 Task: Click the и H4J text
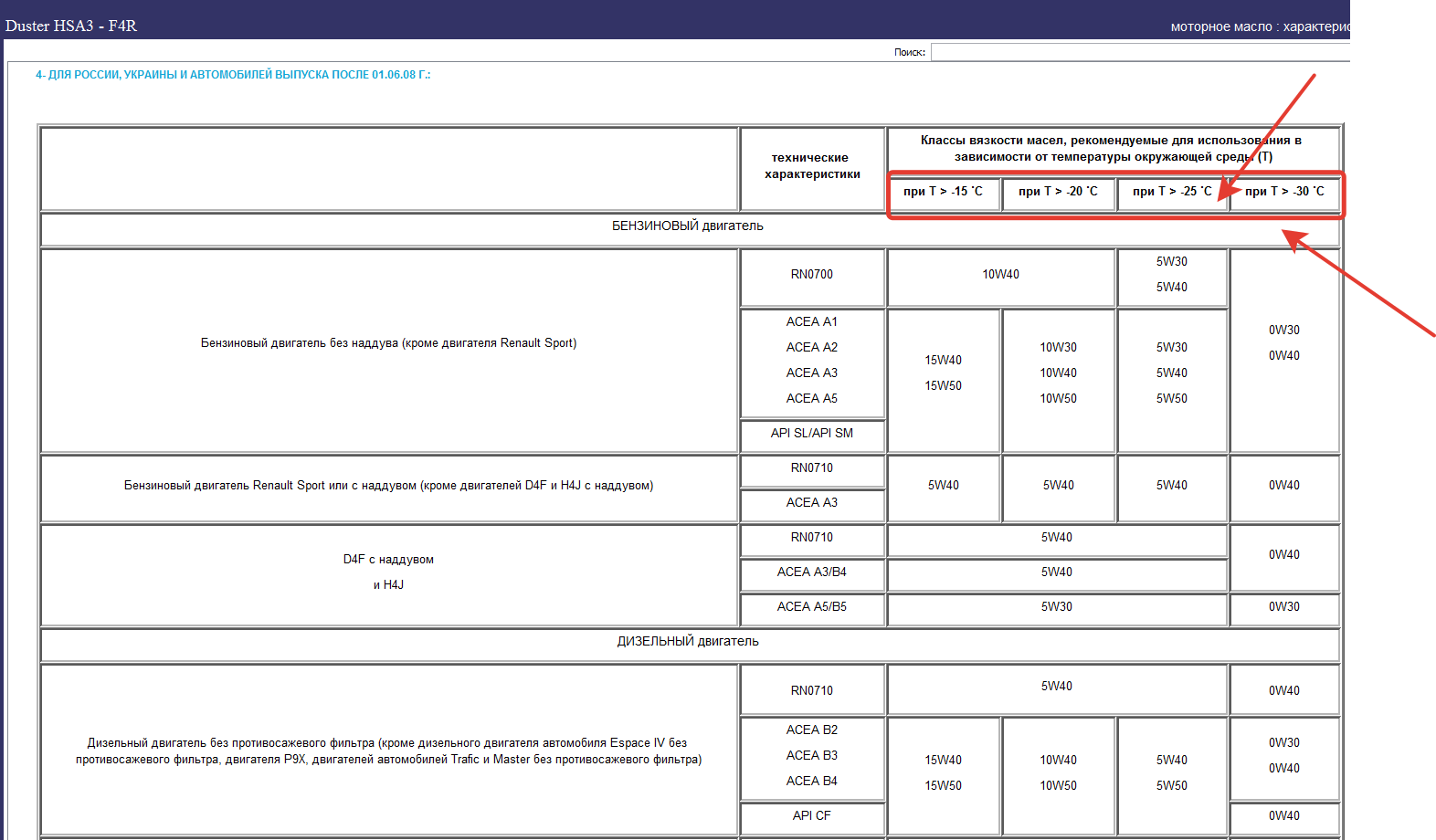(388, 584)
